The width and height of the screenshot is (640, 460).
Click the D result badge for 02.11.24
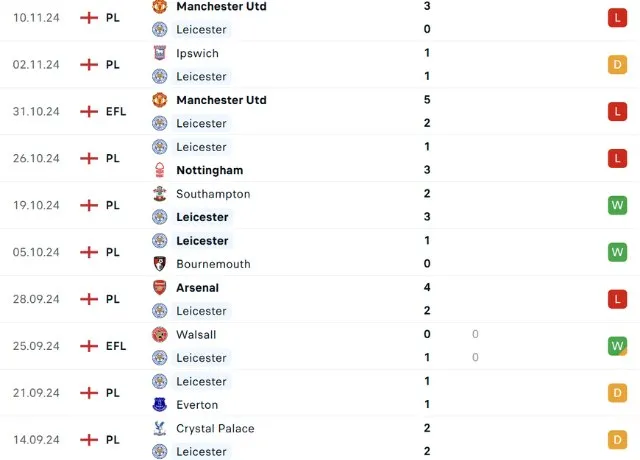tap(617, 65)
